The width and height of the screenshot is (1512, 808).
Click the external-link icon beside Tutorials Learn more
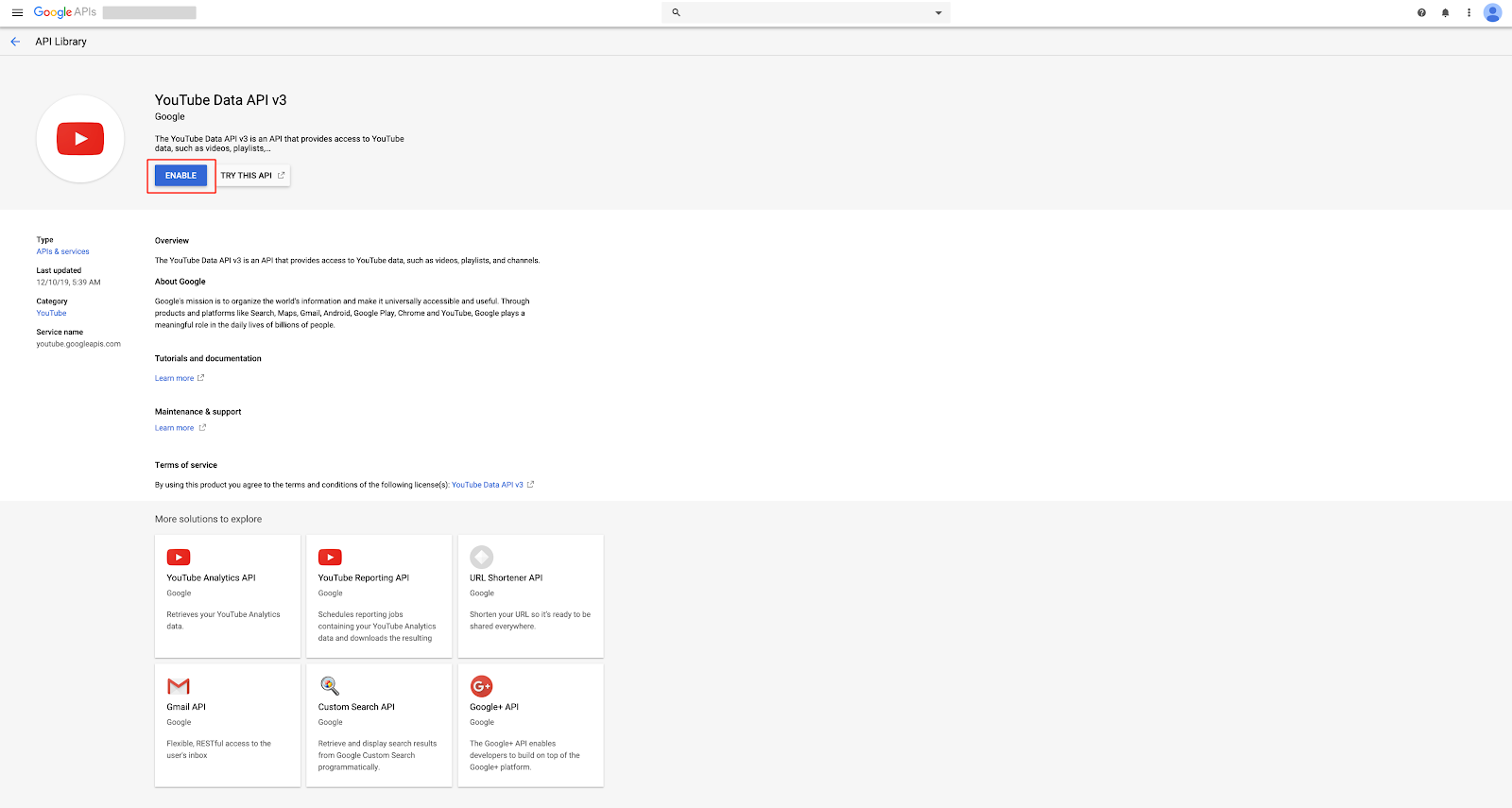tap(200, 378)
